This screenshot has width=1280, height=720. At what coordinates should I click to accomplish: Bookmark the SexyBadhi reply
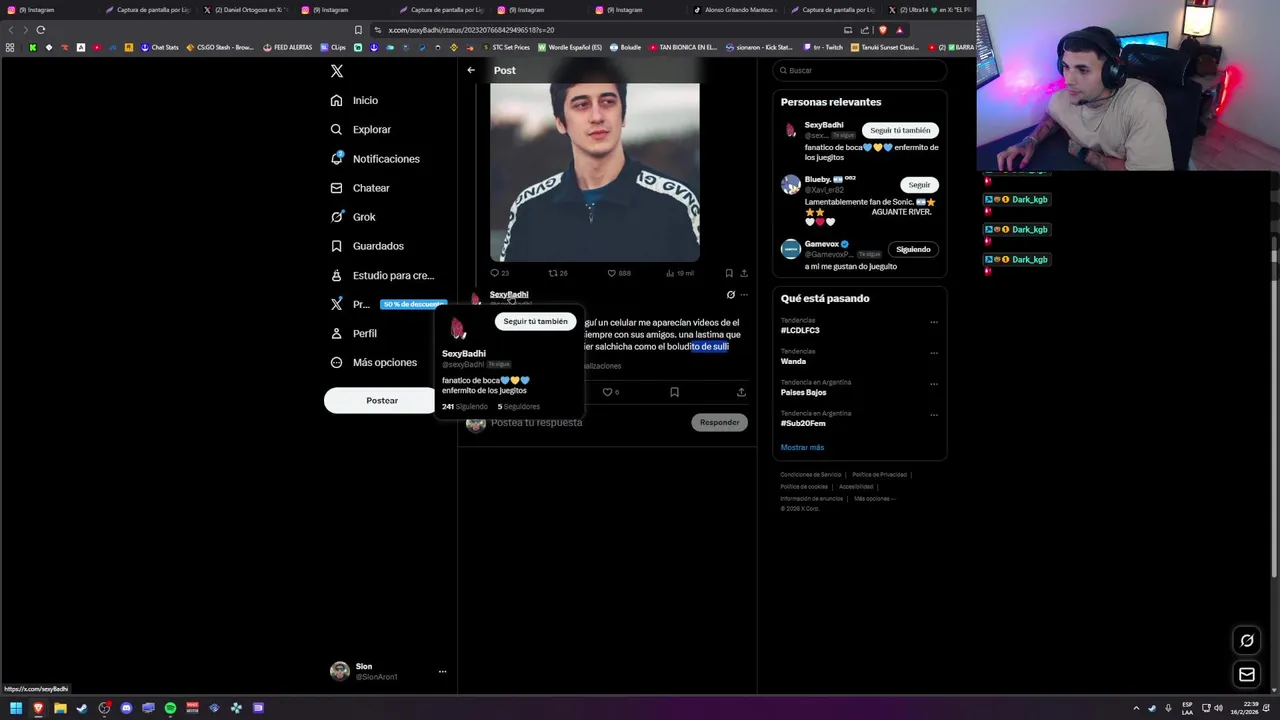pyautogui.click(x=674, y=392)
